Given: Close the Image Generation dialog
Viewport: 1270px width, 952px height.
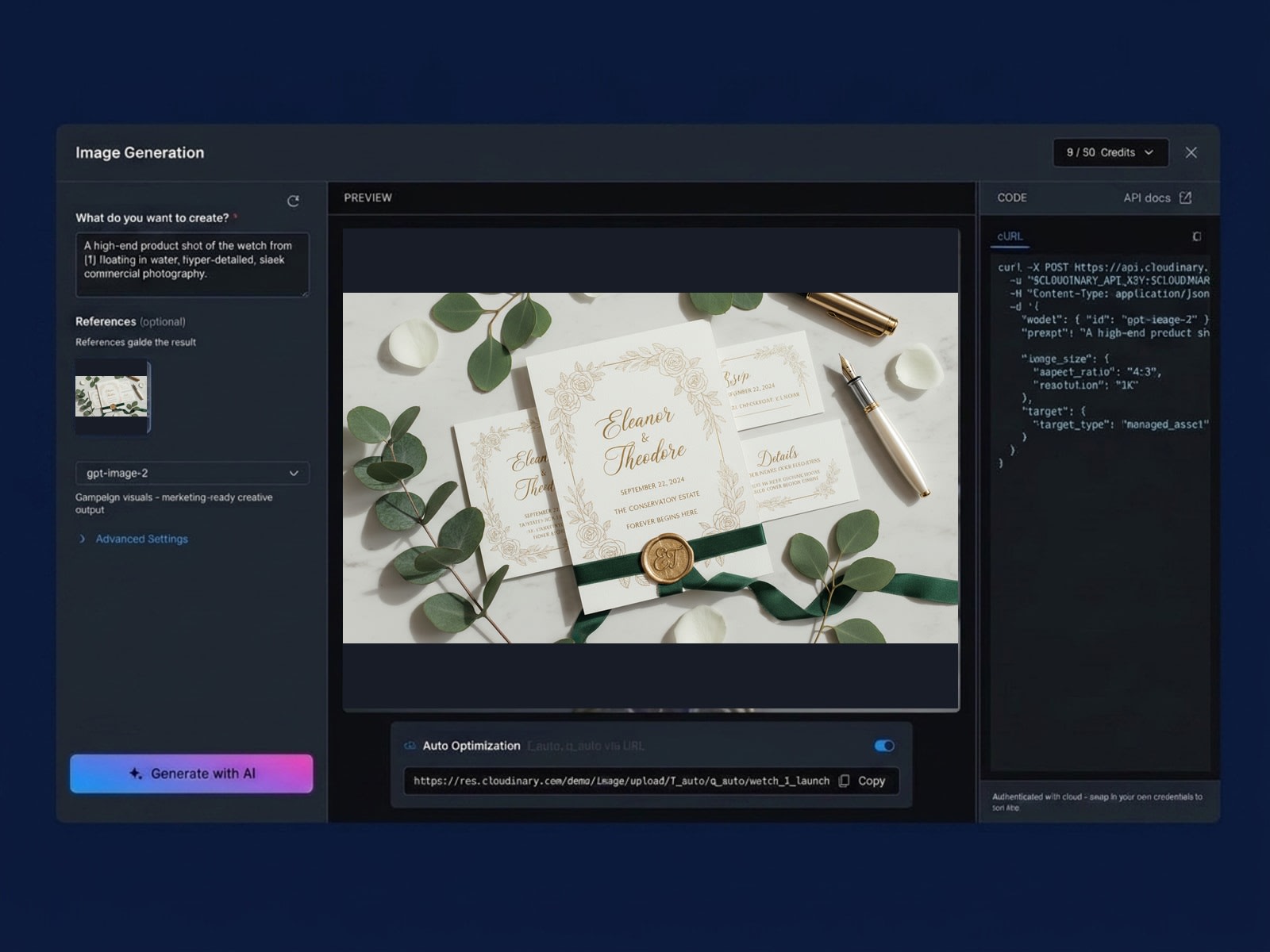Looking at the screenshot, I should (1191, 152).
